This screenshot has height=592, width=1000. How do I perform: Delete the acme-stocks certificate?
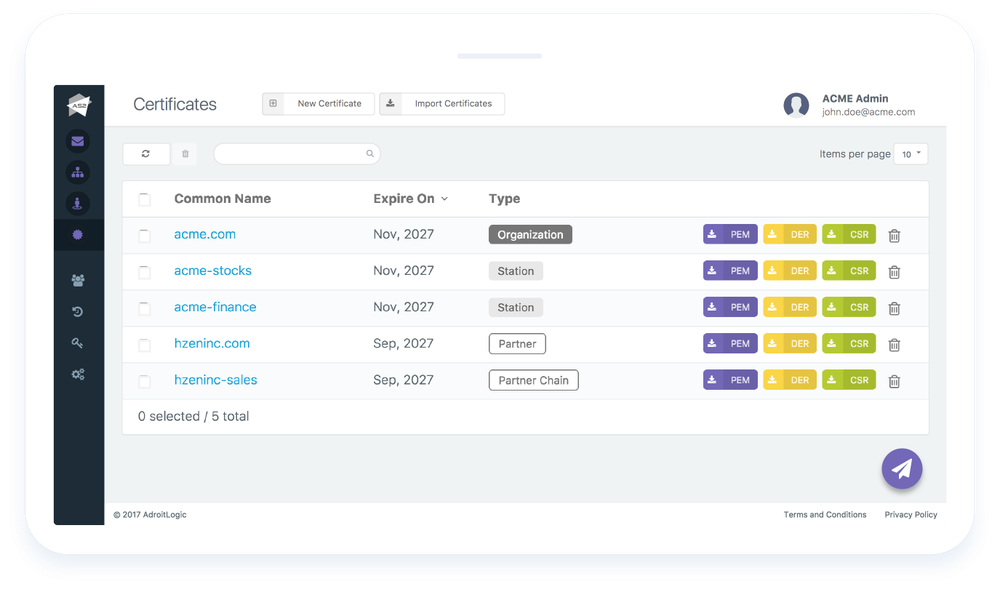(894, 272)
